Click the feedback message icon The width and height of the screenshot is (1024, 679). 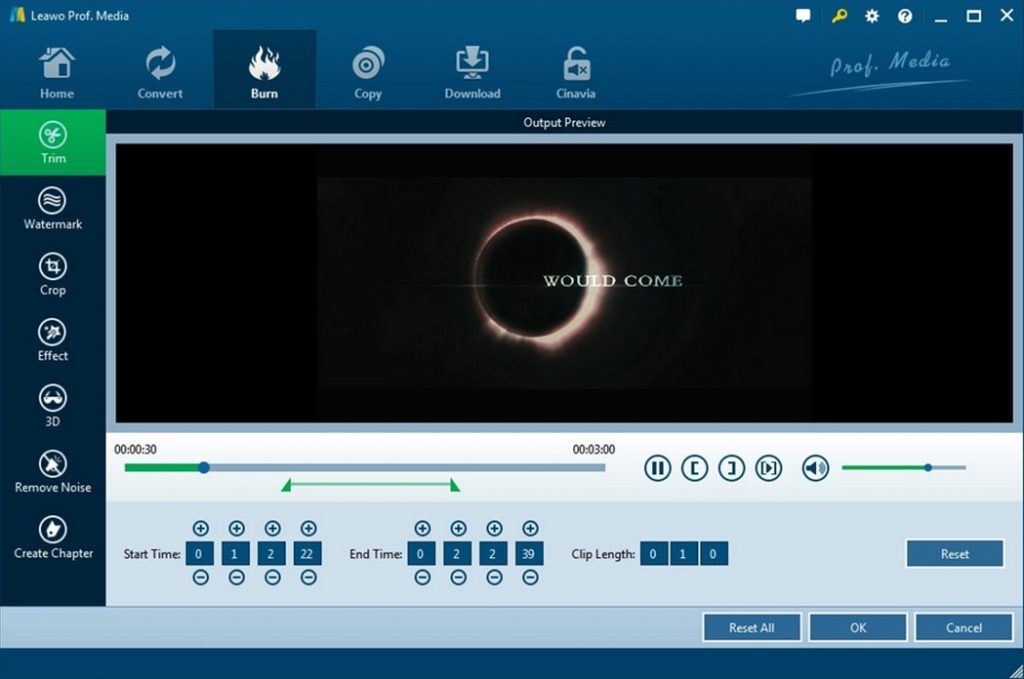tap(803, 16)
